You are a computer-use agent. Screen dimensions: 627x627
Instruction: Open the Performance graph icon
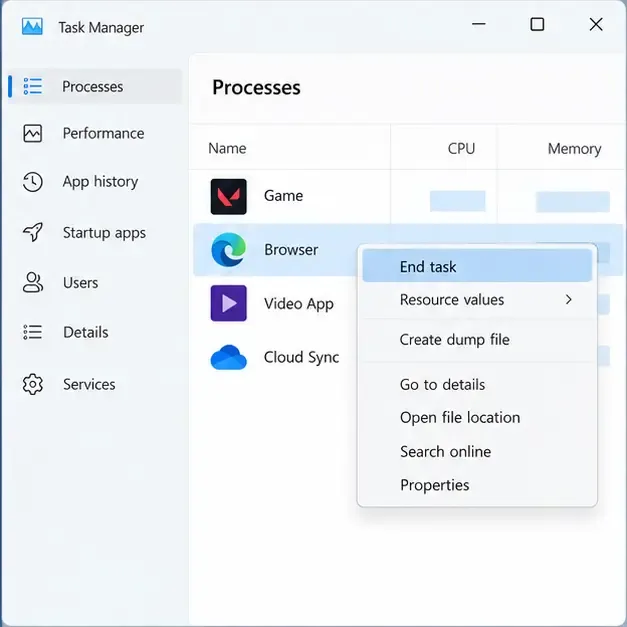(32, 133)
